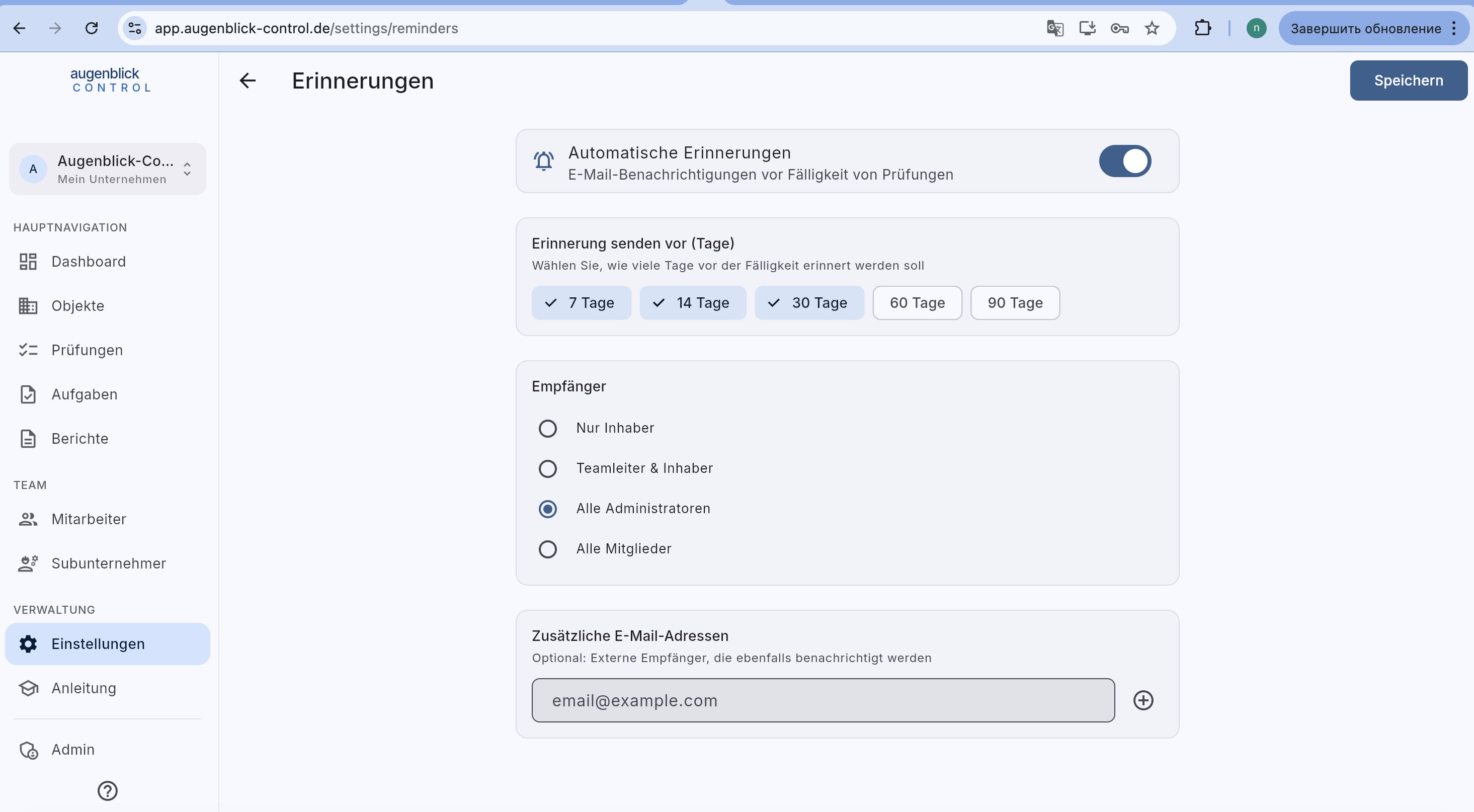Click the address bar URL

tap(306, 28)
